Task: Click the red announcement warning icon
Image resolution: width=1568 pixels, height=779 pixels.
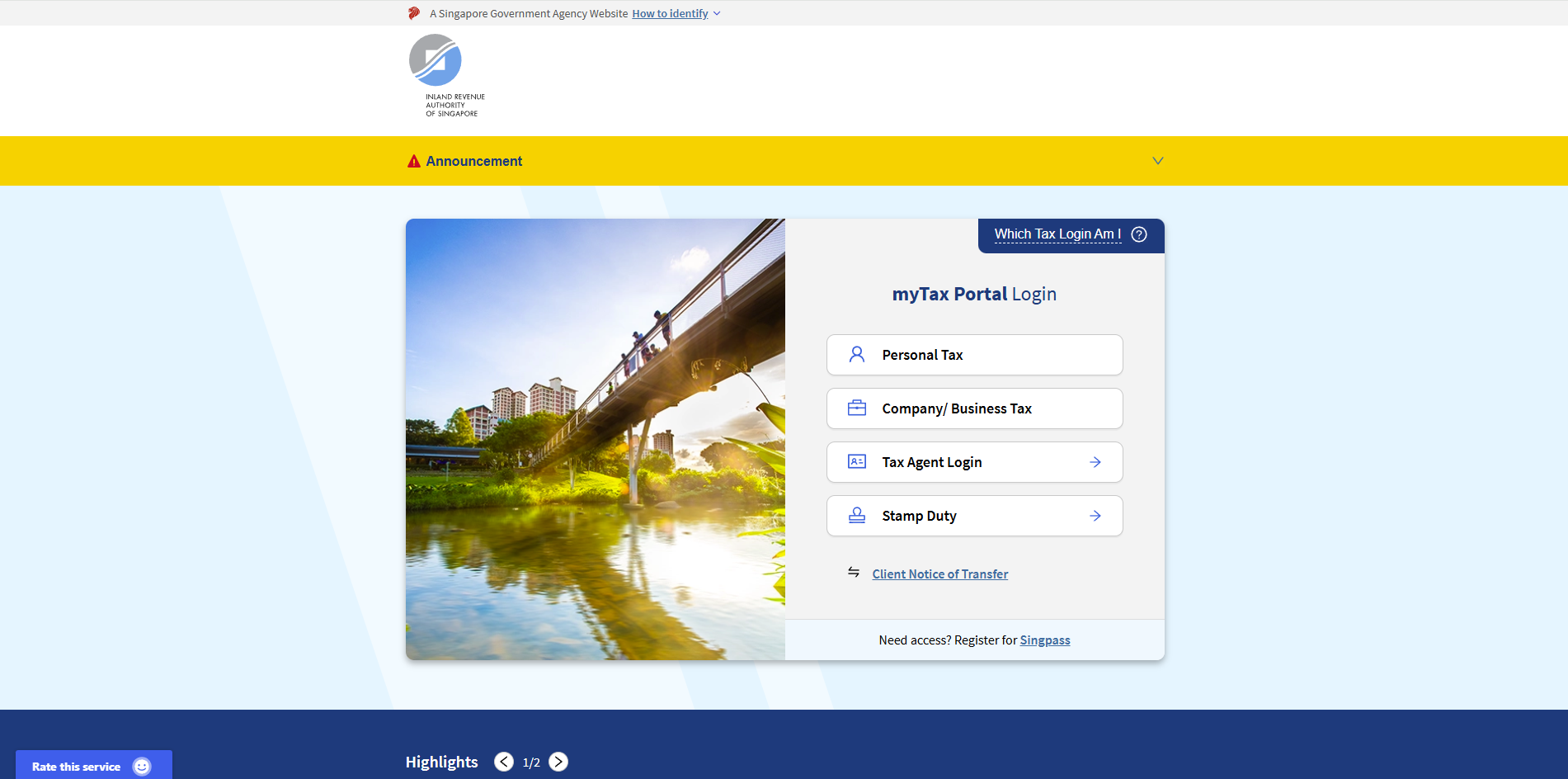Action: coord(414,161)
